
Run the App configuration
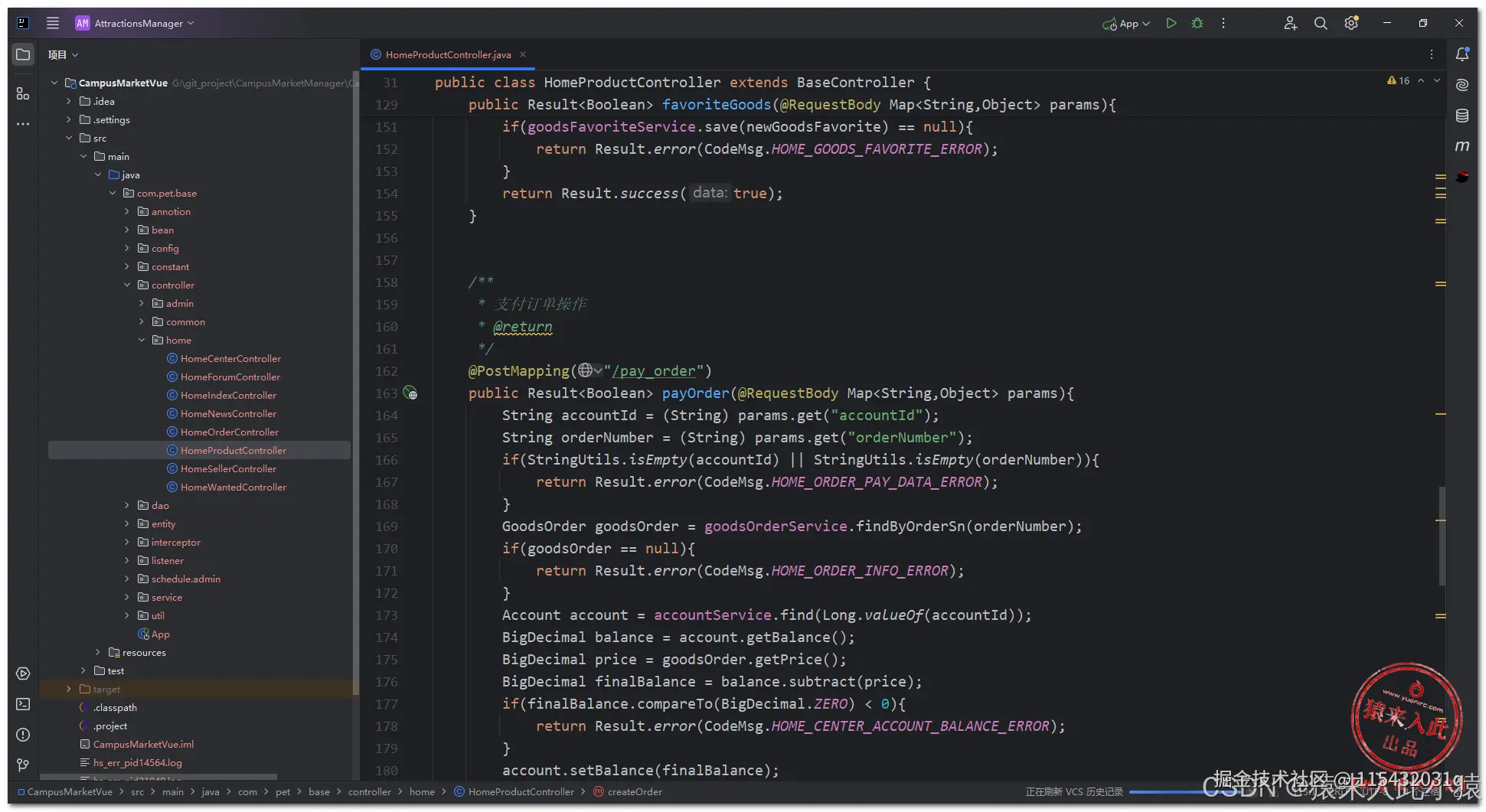coord(1171,23)
